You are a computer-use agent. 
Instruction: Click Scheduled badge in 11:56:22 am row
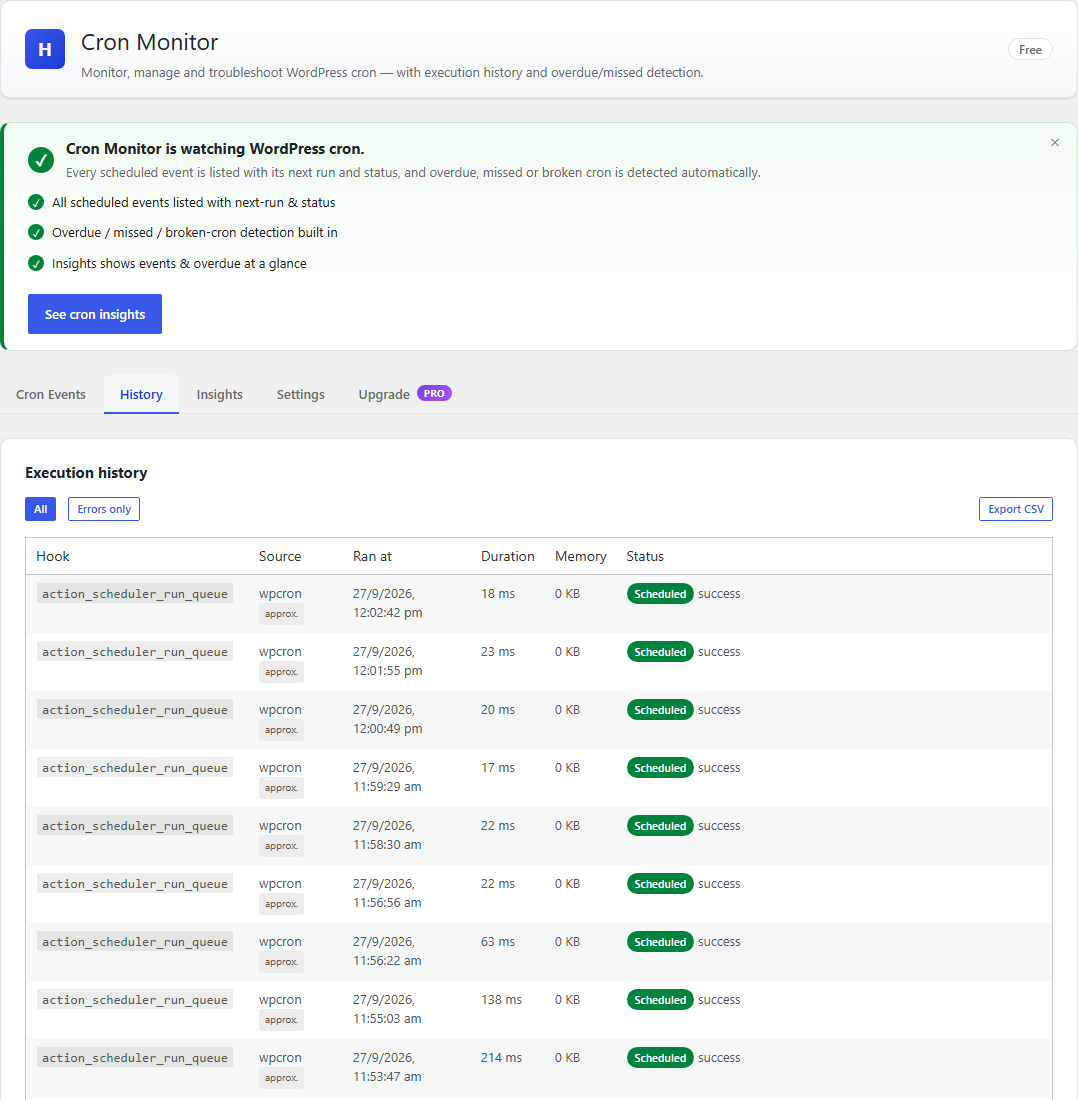pos(660,942)
